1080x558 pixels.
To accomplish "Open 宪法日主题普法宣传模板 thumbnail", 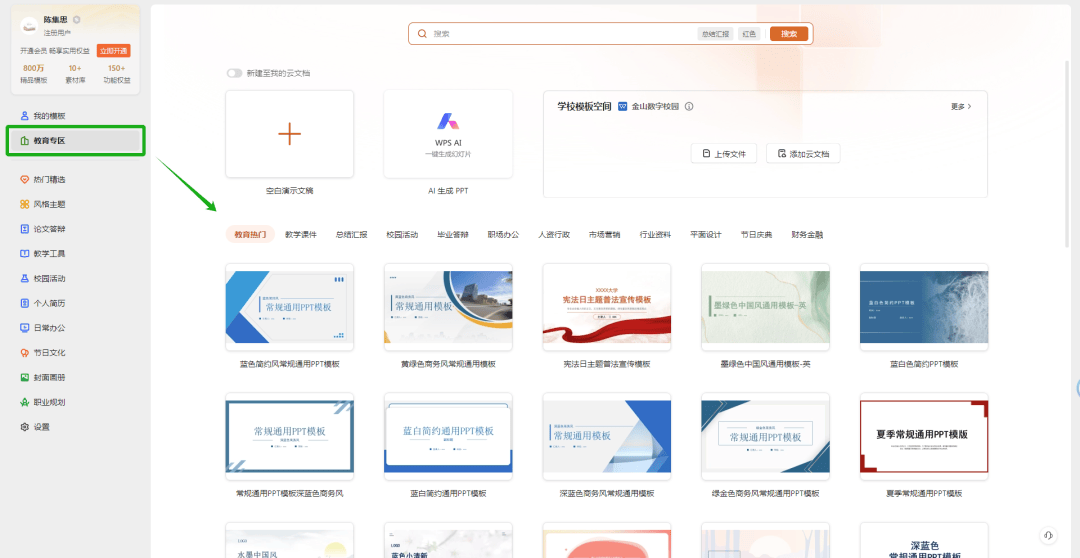I will tap(607, 307).
